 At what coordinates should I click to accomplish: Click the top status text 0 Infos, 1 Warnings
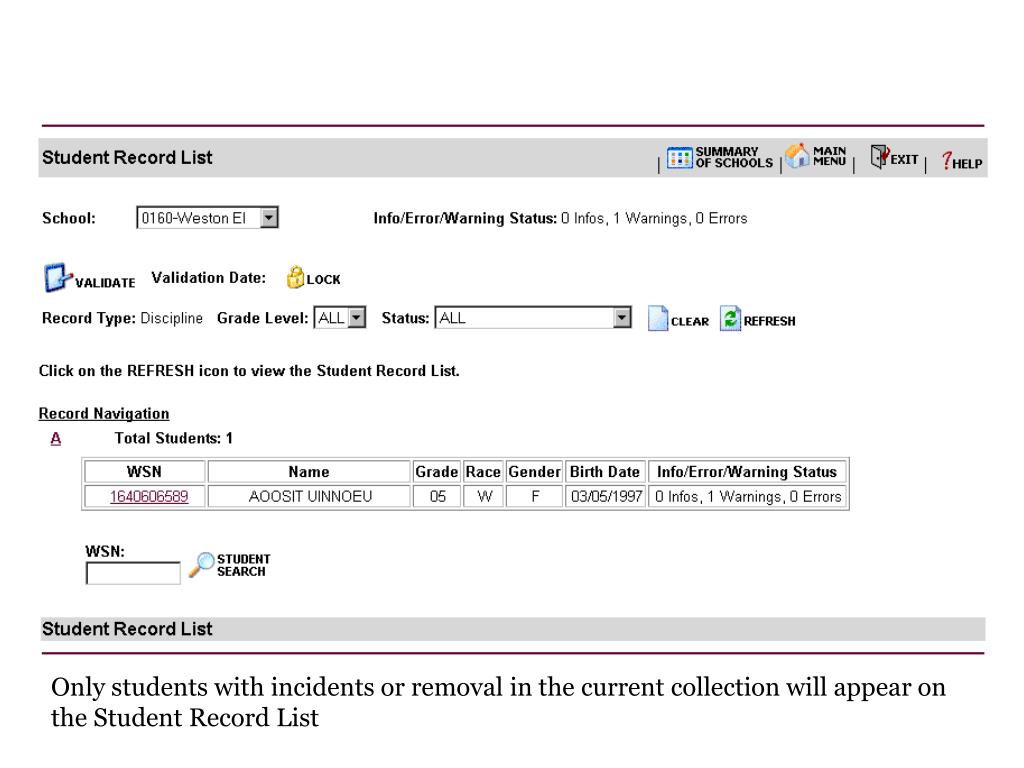(x=654, y=218)
